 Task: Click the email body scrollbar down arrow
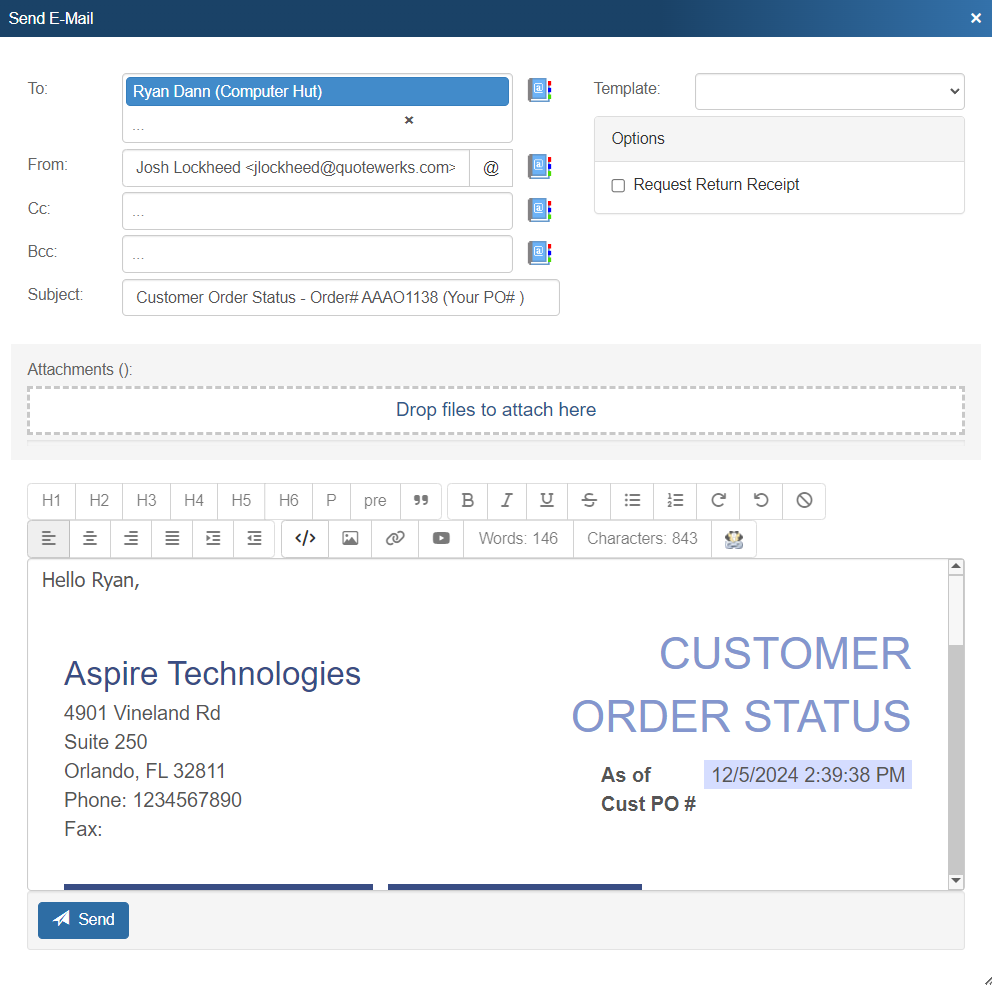(x=956, y=881)
